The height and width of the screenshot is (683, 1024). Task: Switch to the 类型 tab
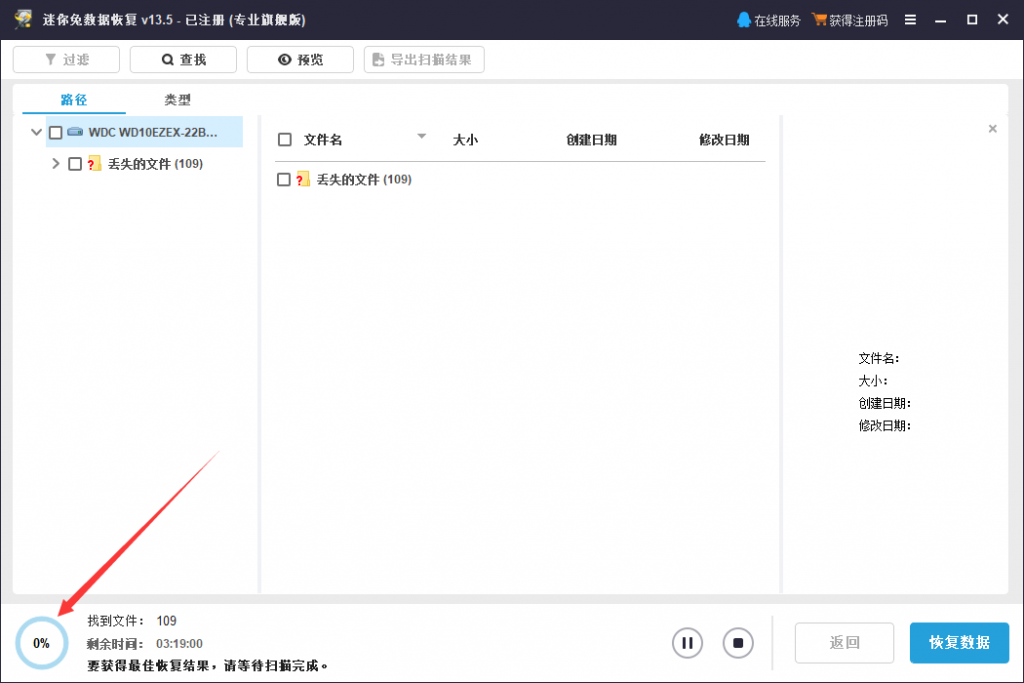coord(177,99)
